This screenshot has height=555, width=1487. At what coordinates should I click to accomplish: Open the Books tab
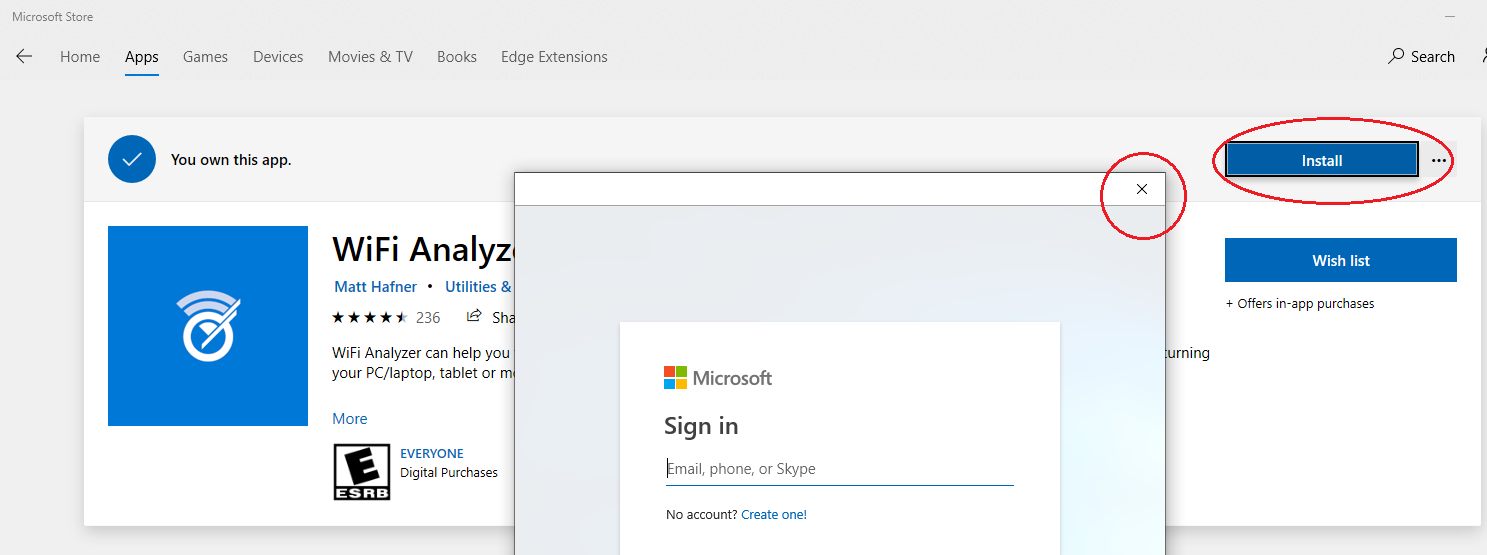pos(457,57)
